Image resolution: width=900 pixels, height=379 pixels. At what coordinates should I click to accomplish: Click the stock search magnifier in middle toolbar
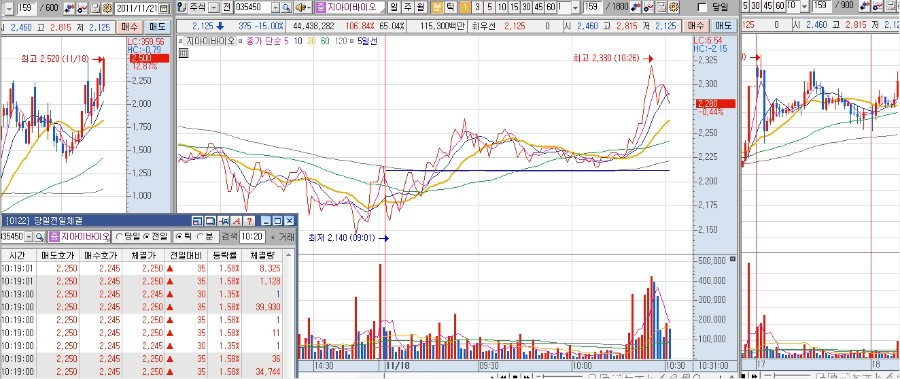pos(287,7)
